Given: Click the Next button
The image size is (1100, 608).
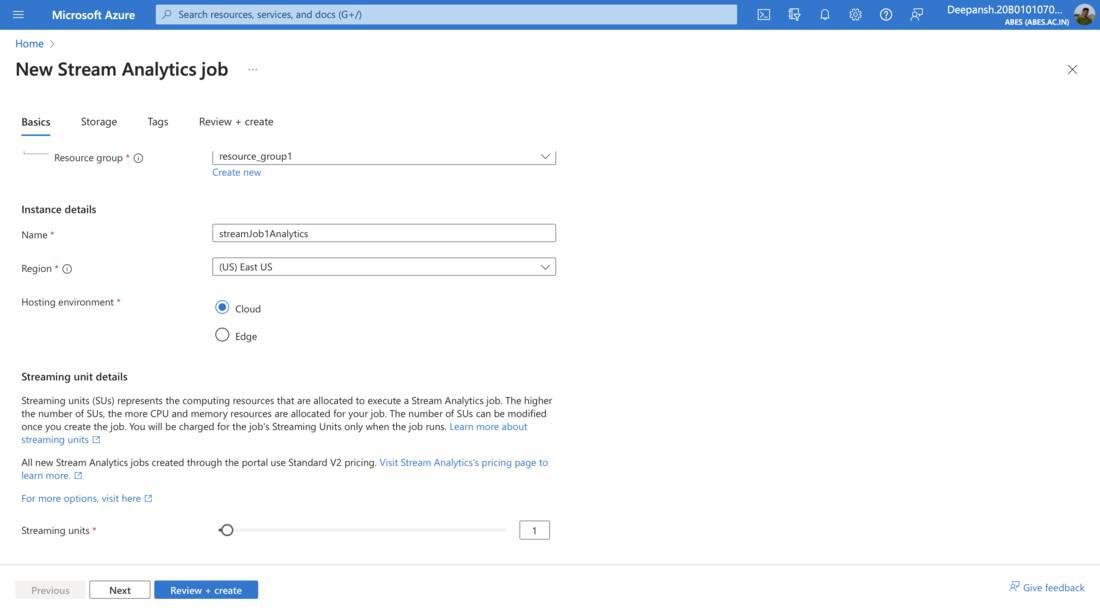Looking at the screenshot, I should point(120,590).
